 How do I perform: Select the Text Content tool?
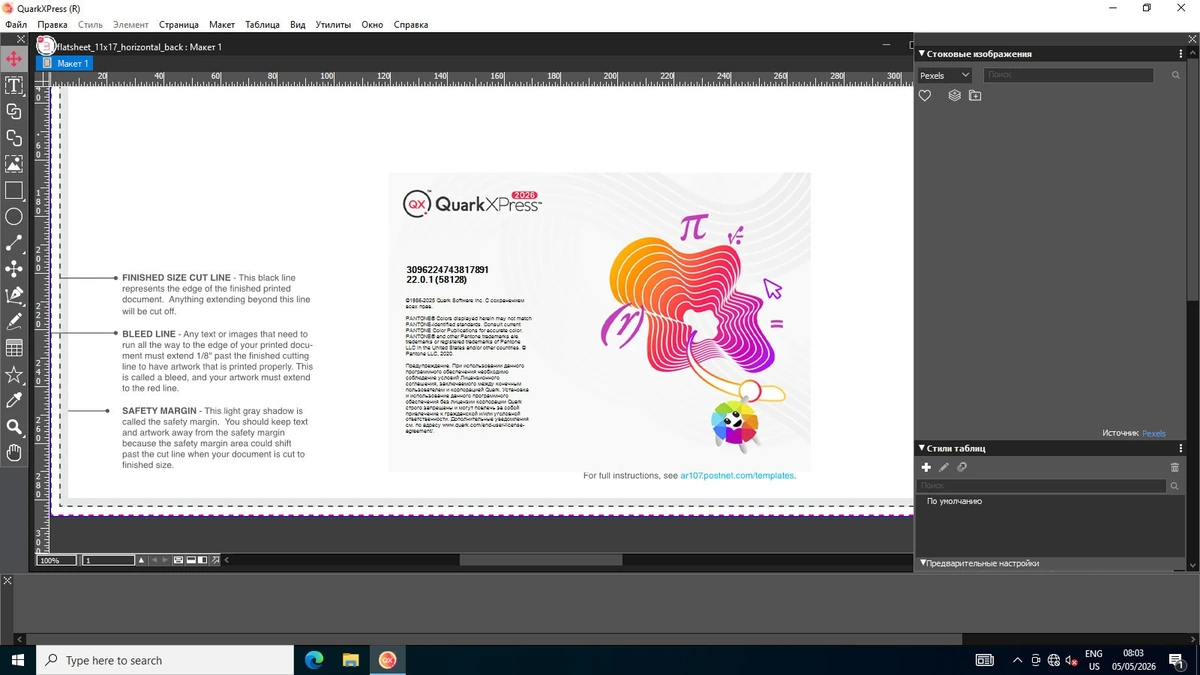click(14, 85)
